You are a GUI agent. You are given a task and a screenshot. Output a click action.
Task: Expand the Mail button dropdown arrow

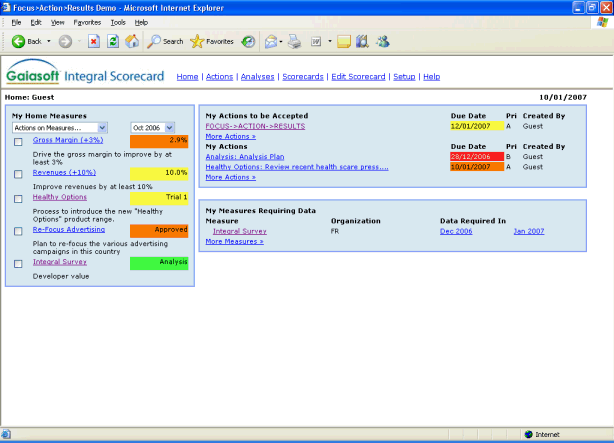[x=281, y=42]
